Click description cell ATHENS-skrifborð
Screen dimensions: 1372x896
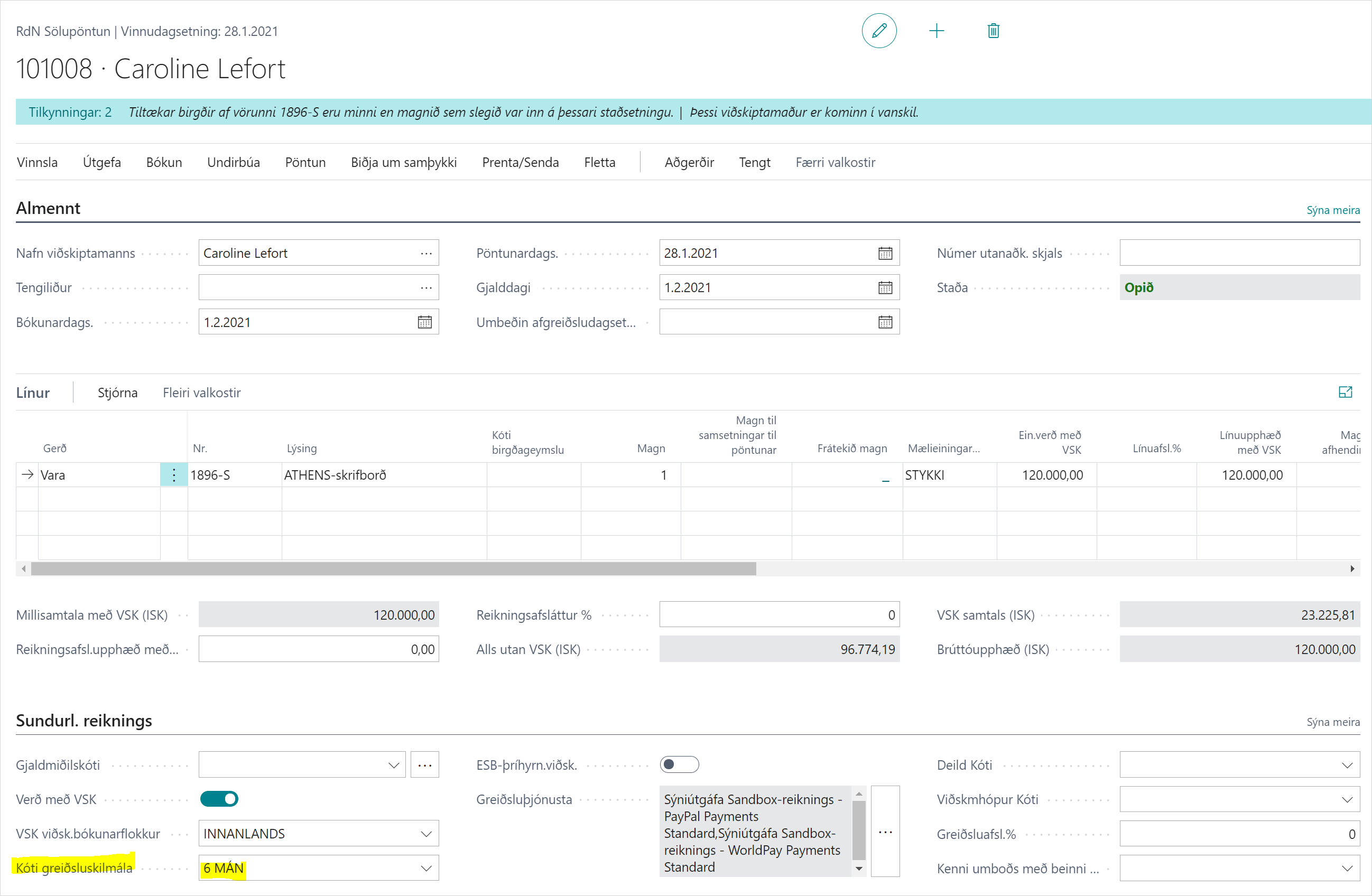click(x=384, y=475)
